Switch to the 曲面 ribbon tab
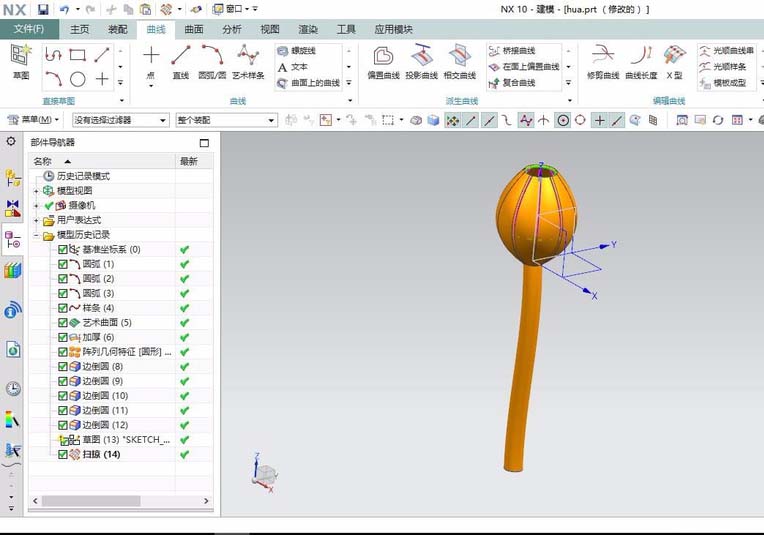Viewport: 764px width, 535px height. tap(194, 29)
